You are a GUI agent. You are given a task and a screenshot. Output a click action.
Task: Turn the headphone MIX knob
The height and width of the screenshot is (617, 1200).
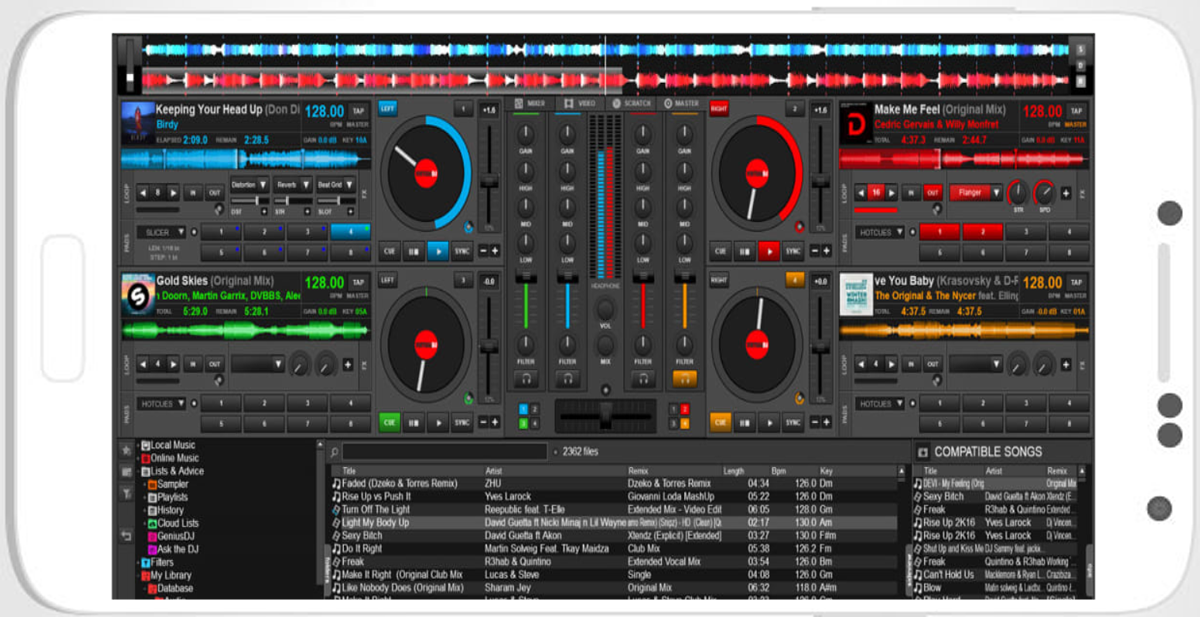(605, 343)
